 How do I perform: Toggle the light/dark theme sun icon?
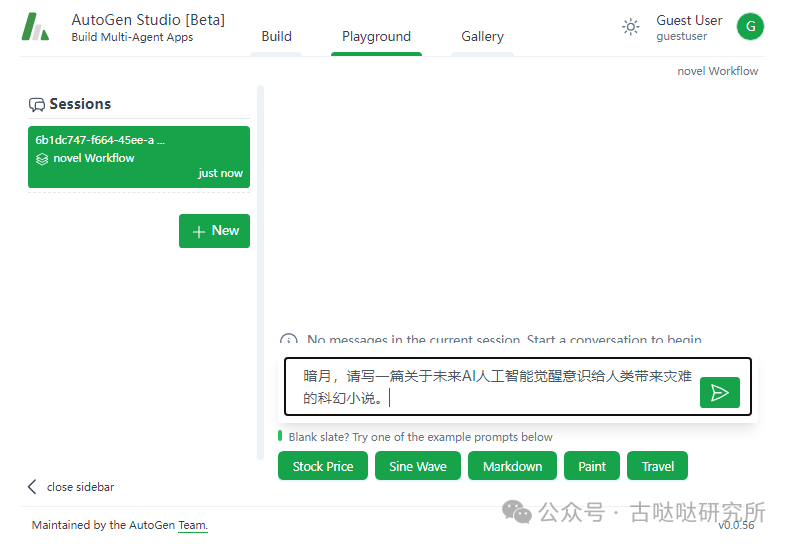[x=630, y=27]
